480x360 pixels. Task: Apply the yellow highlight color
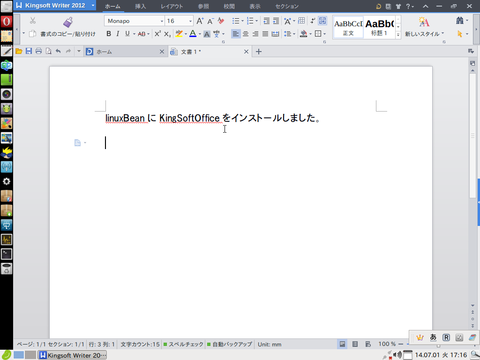click(x=179, y=34)
